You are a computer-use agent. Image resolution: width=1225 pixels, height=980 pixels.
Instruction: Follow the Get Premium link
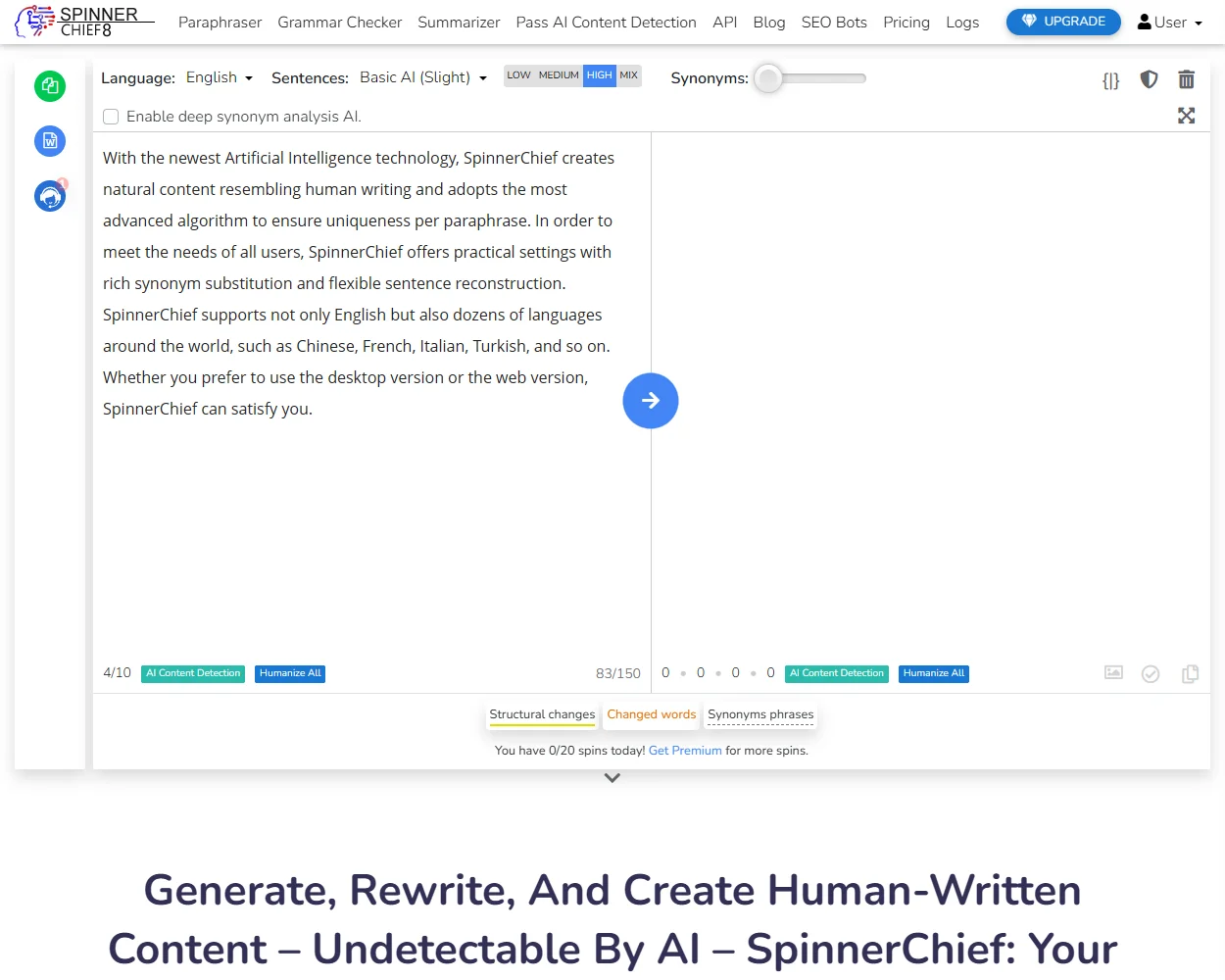[685, 751]
